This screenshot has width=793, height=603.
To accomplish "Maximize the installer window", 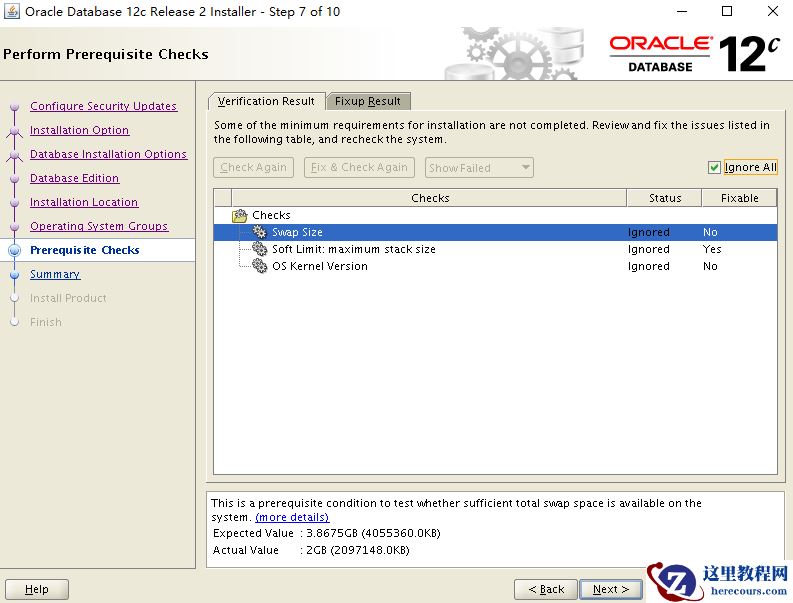I will point(727,11).
